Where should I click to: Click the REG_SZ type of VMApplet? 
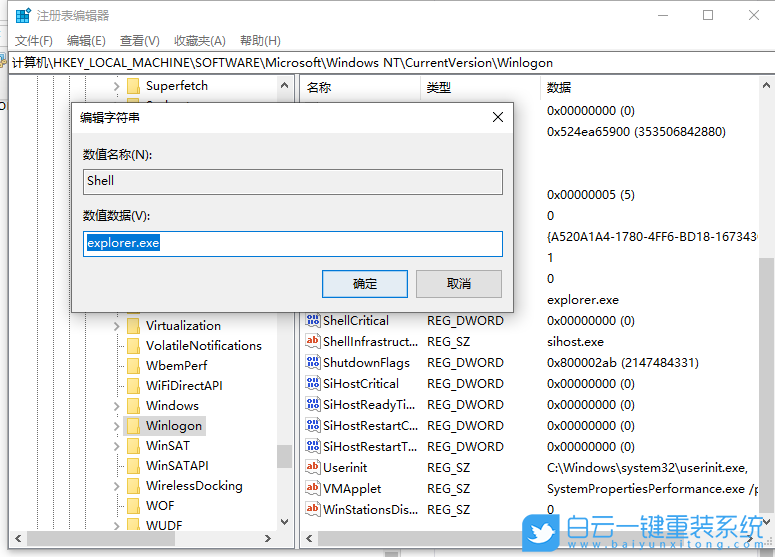coord(448,489)
